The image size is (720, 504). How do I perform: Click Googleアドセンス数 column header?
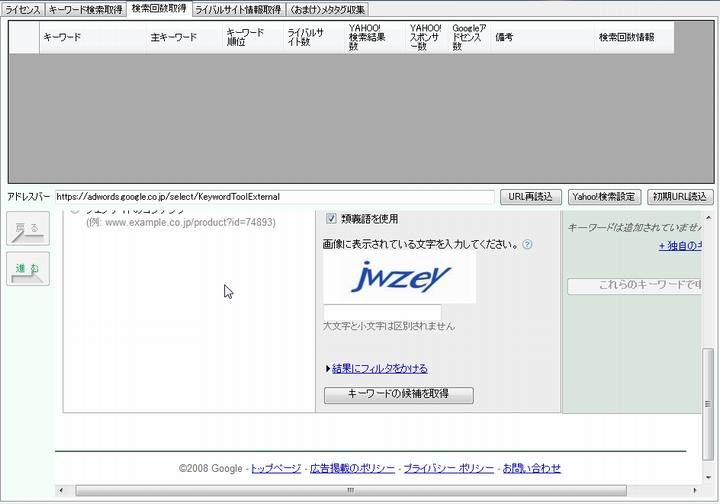(469, 37)
